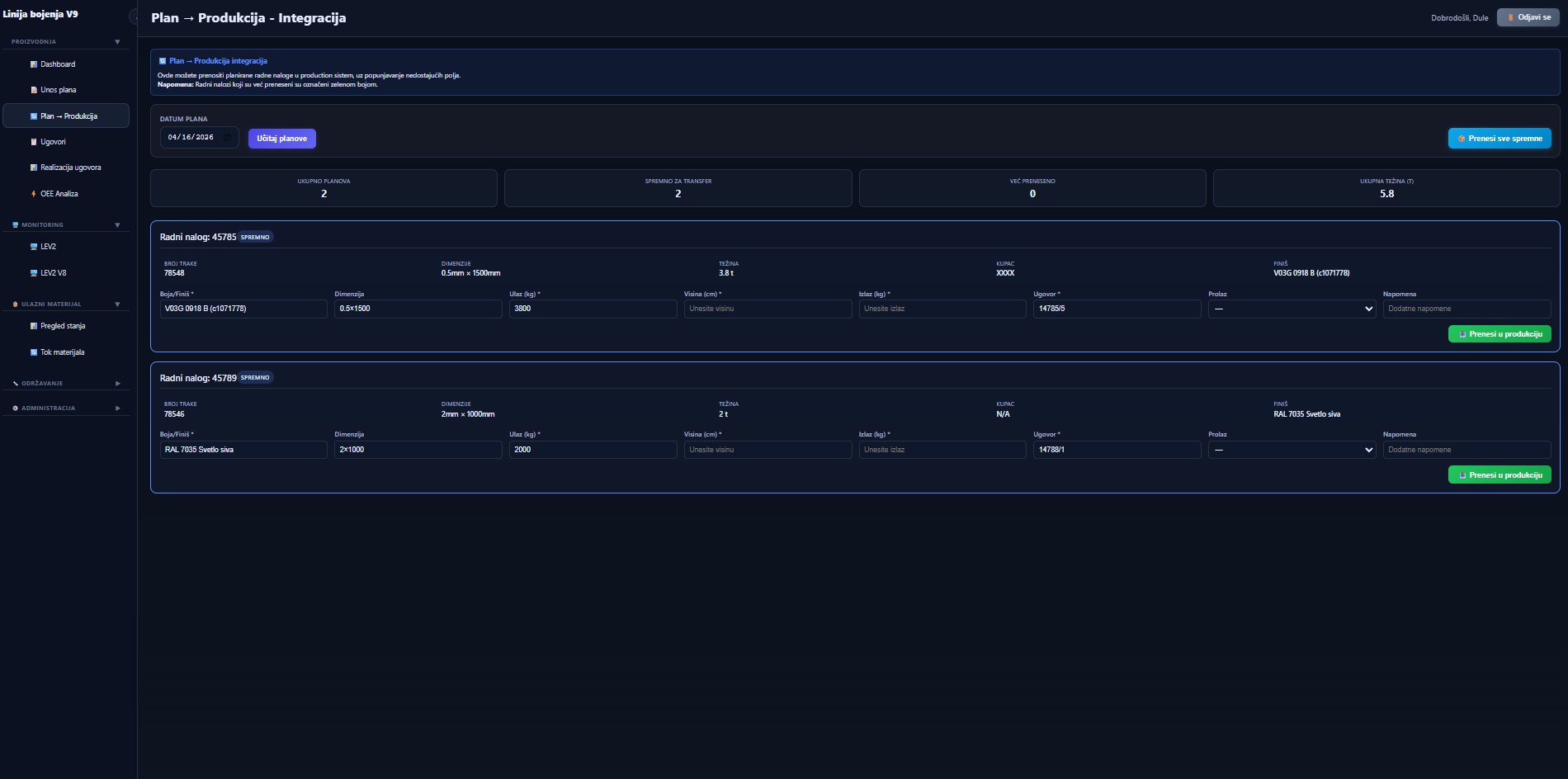Click Izlaz field for order 45785
1568x779 pixels.
coord(942,309)
